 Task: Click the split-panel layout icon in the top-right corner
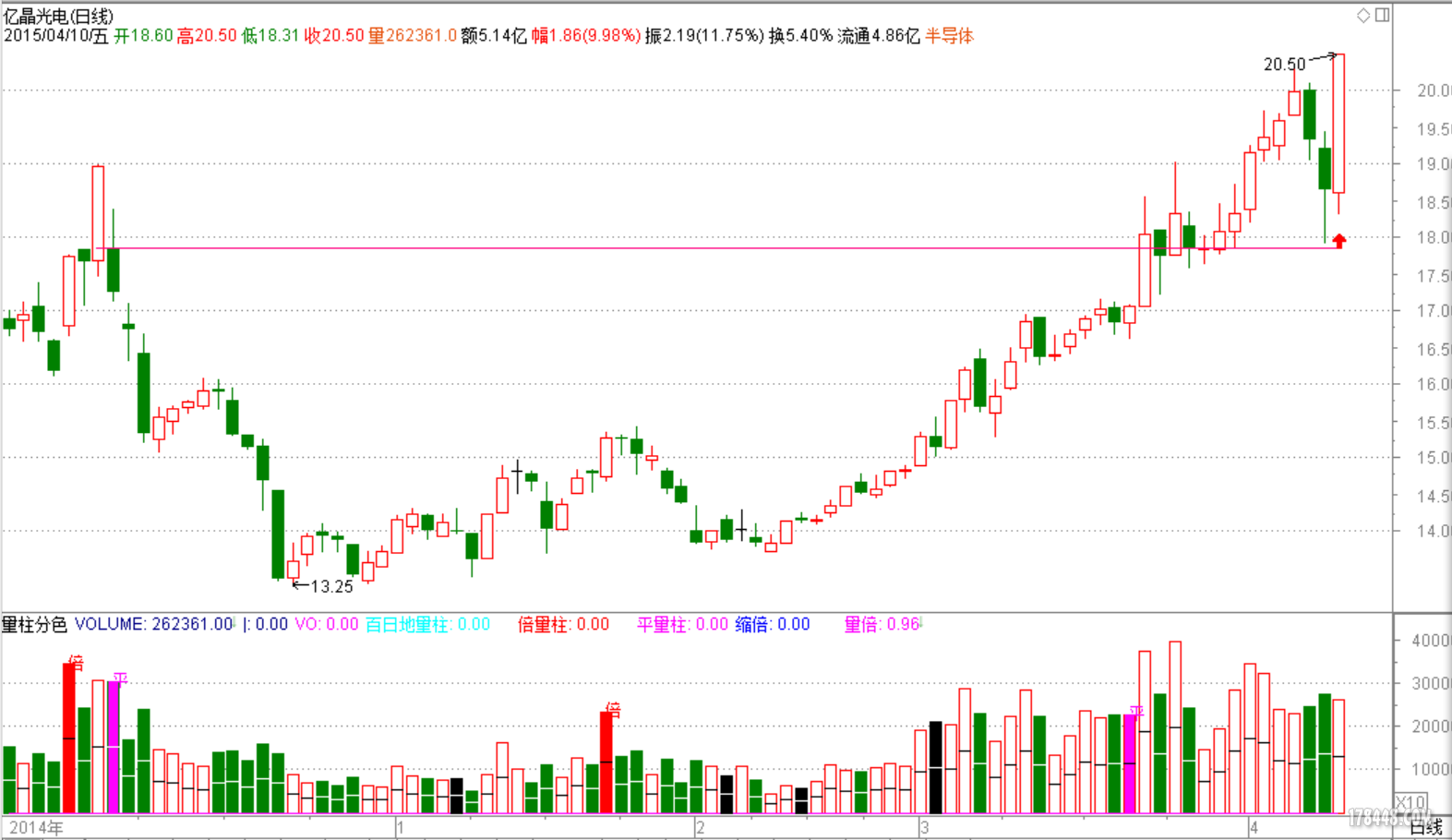coord(1383,15)
